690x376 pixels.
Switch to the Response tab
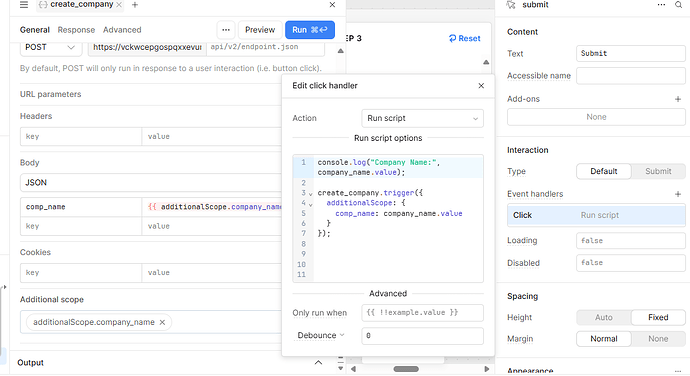pos(76,30)
